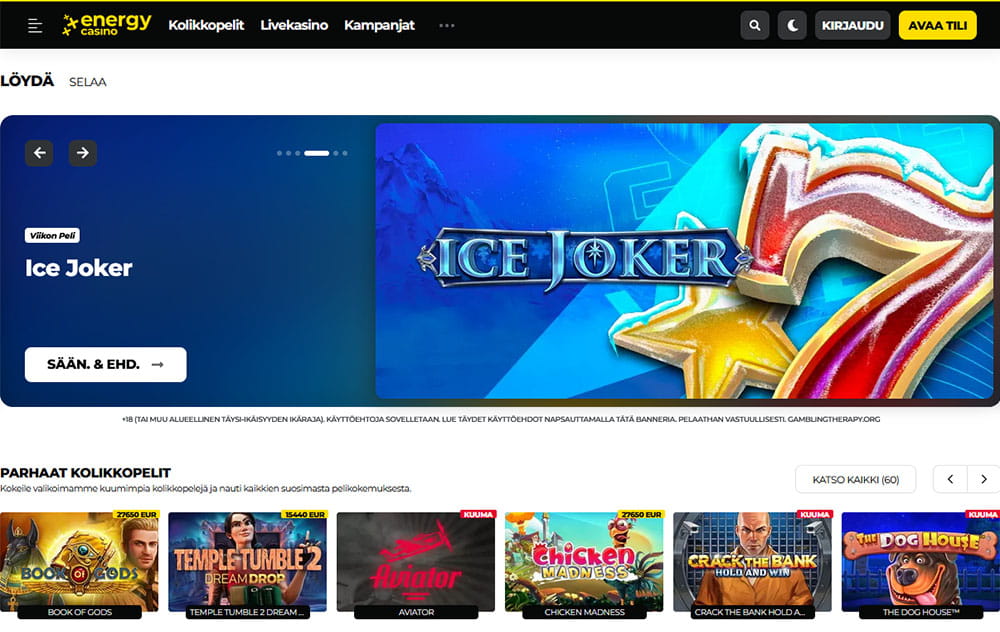This screenshot has height=632, width=1000.
Task: Click the Viikon Peli badge
Action: click(52, 235)
